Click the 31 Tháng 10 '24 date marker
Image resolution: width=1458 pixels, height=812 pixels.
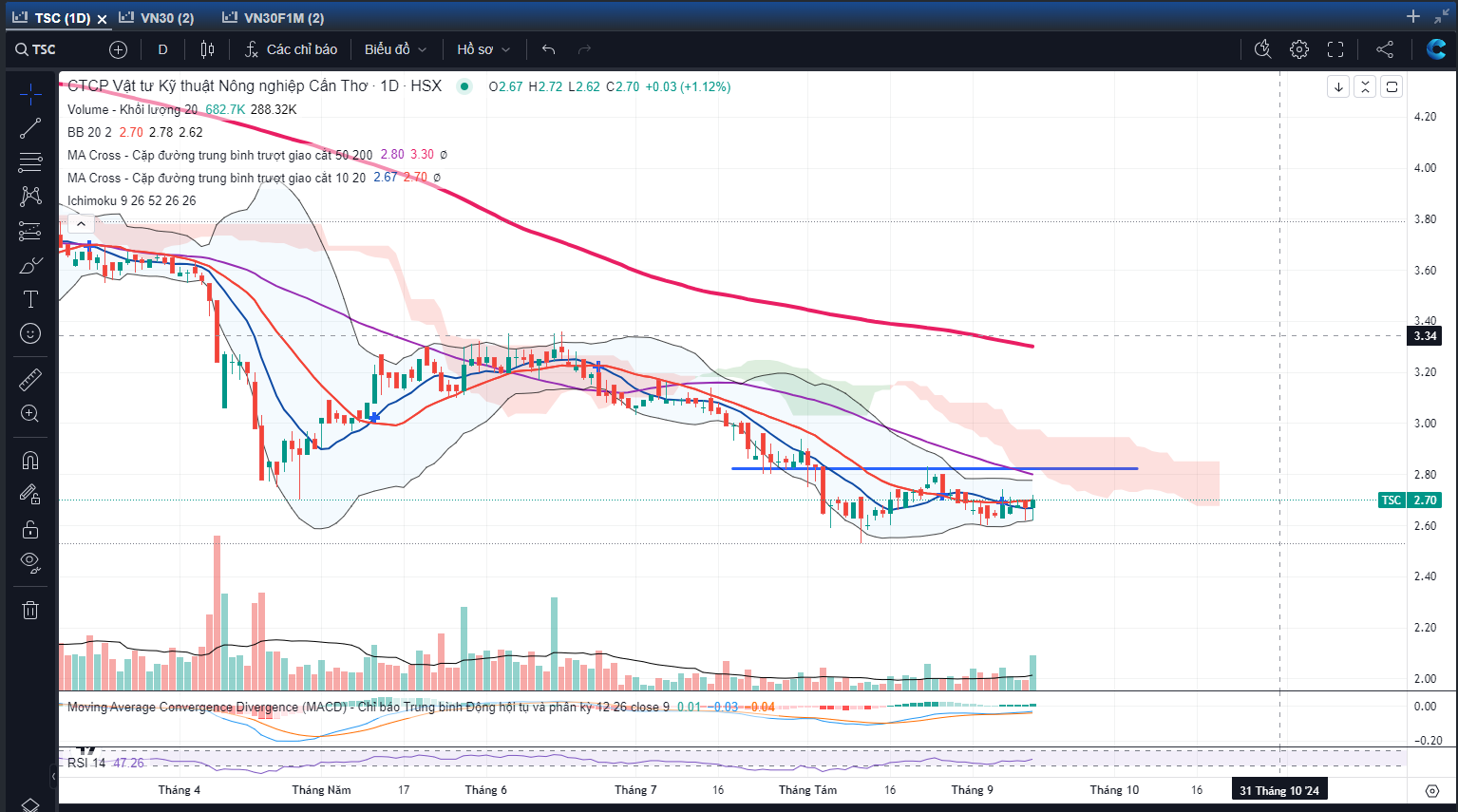1278,790
